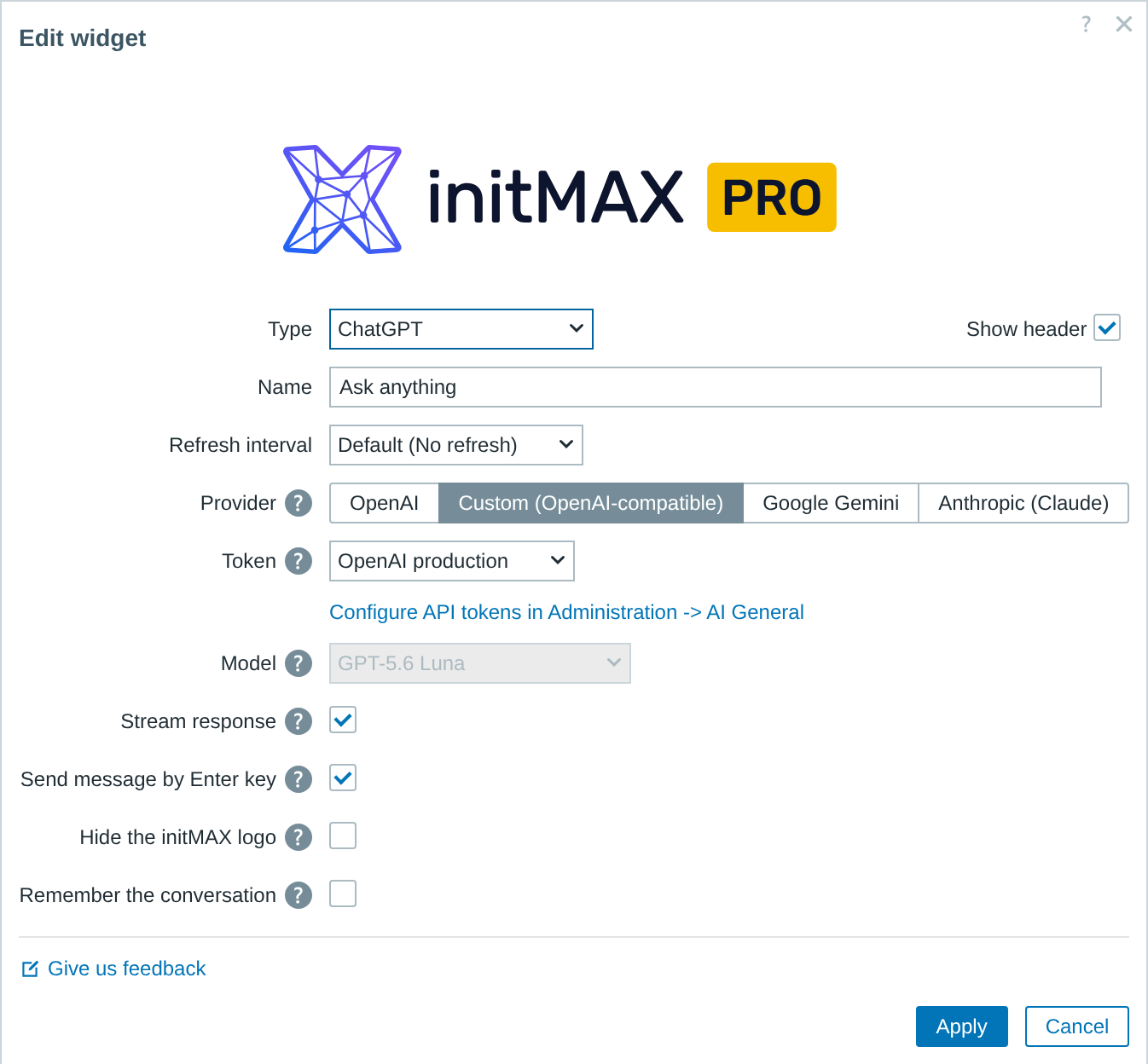Disable the Stream response checkbox
This screenshot has width=1148, height=1064.
[343, 720]
